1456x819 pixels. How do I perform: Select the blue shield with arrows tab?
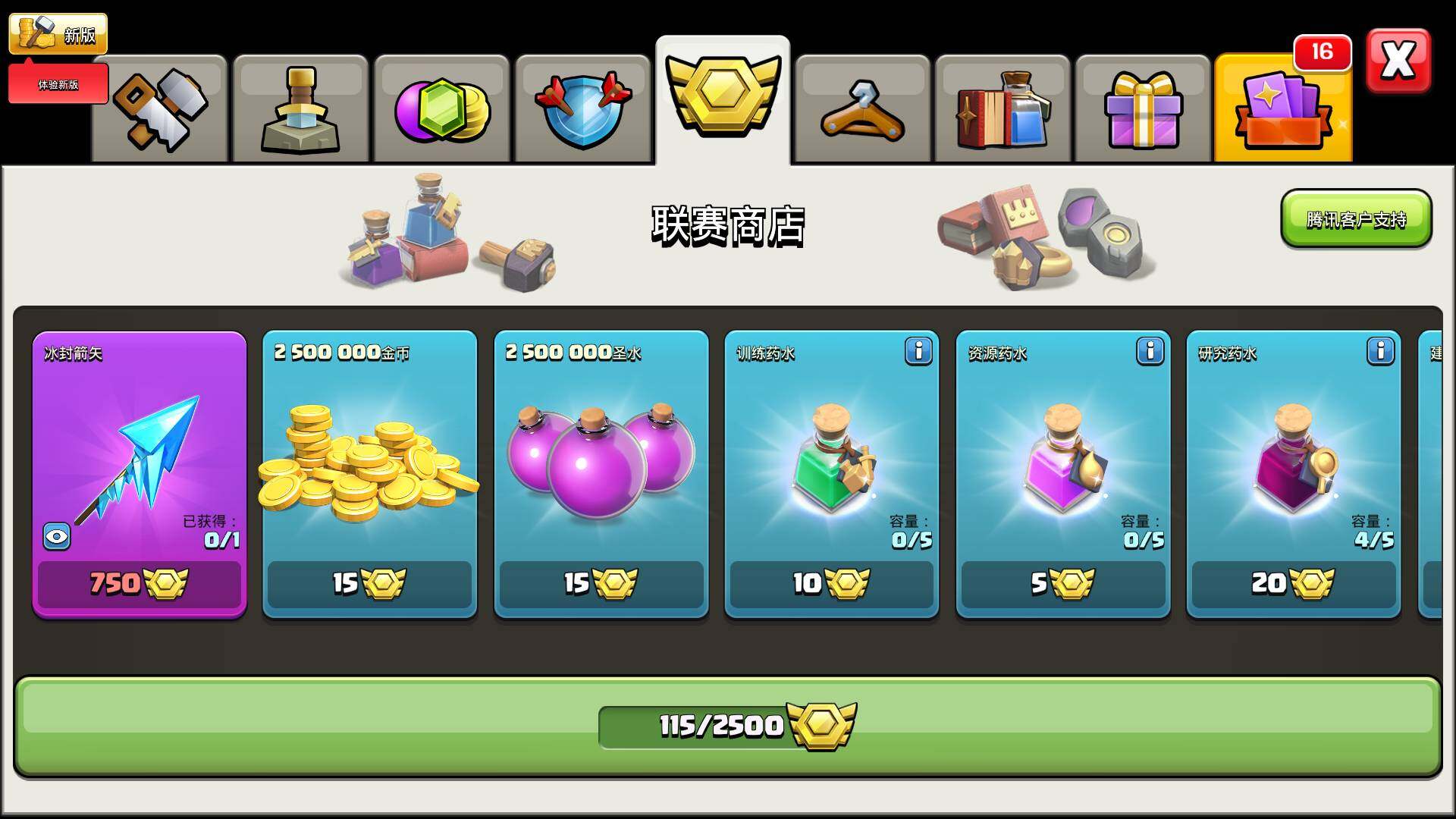pos(582,108)
